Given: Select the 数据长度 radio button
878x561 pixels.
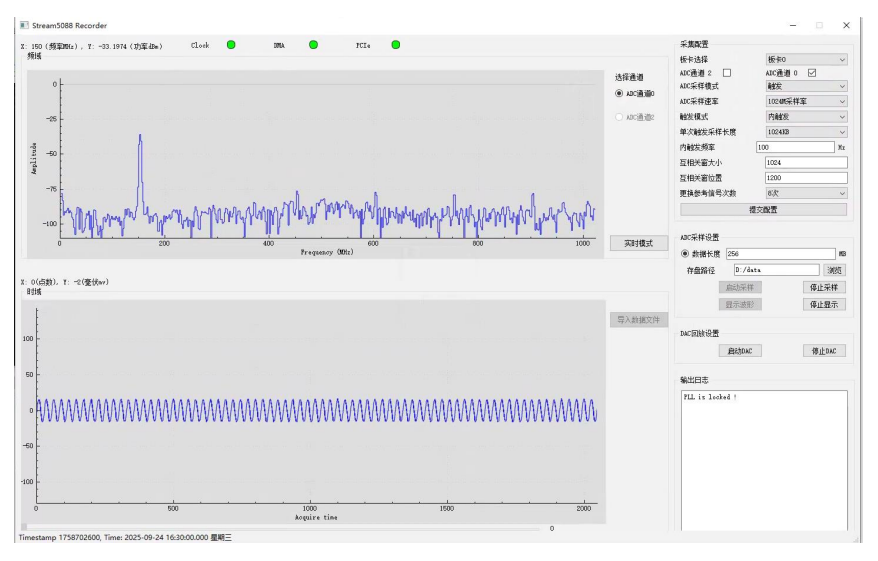Looking at the screenshot, I should [685, 254].
